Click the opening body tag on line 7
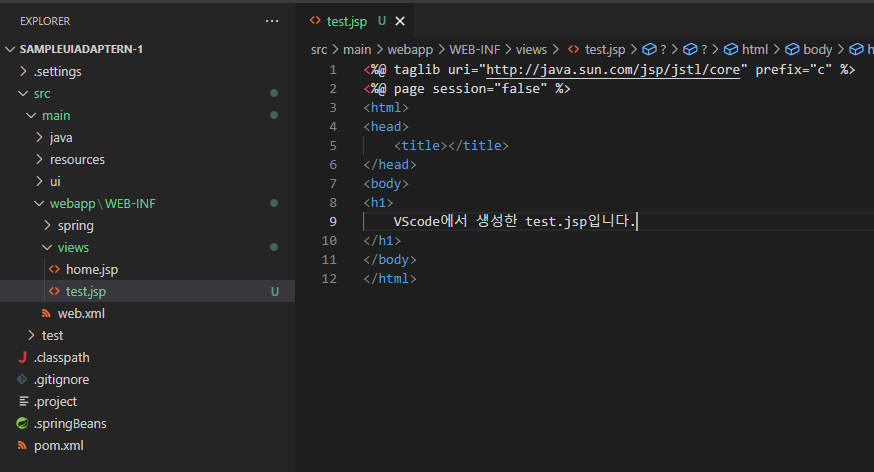874x472 pixels. pyautogui.click(x=386, y=184)
